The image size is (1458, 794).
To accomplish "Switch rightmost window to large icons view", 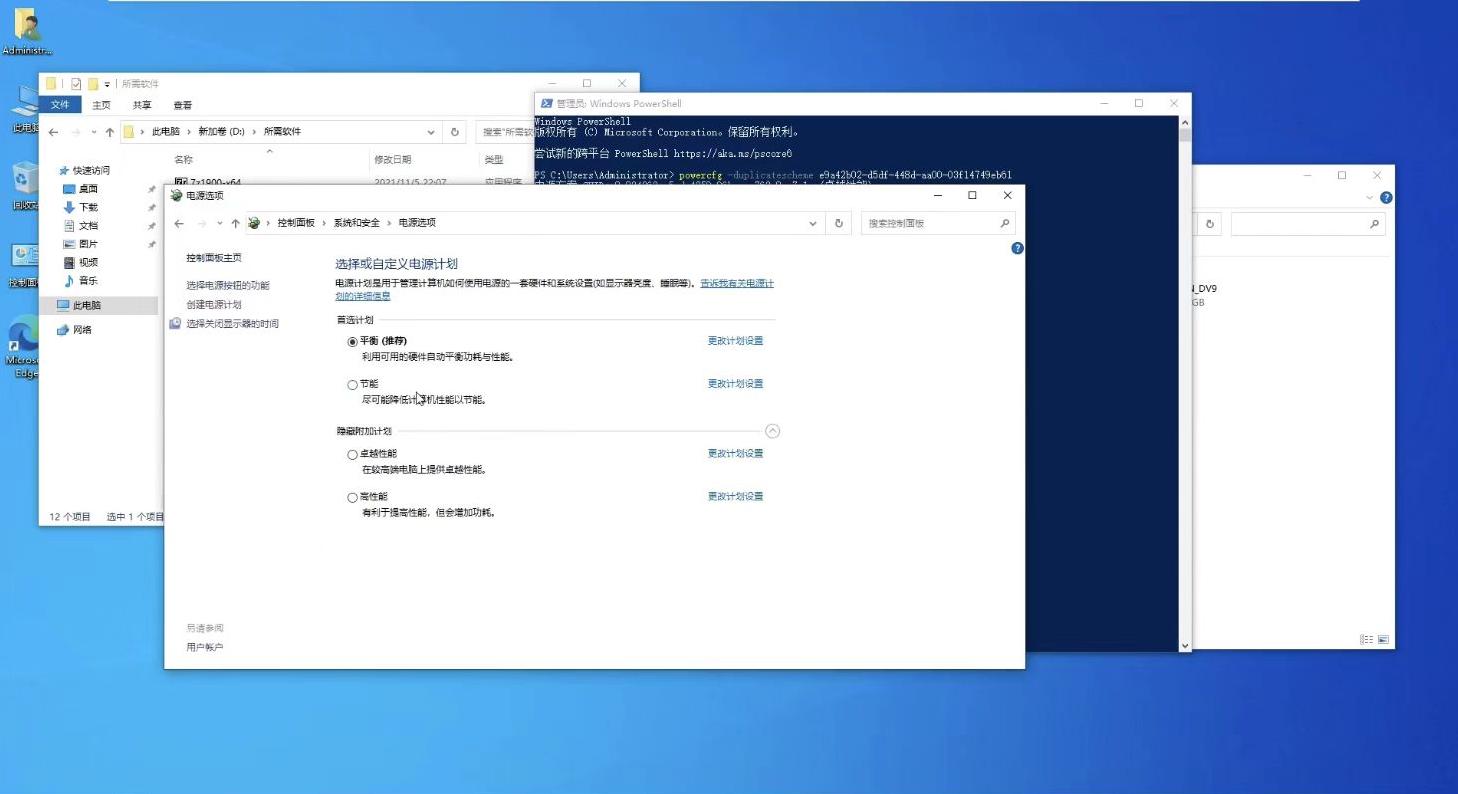I will [x=1383, y=639].
